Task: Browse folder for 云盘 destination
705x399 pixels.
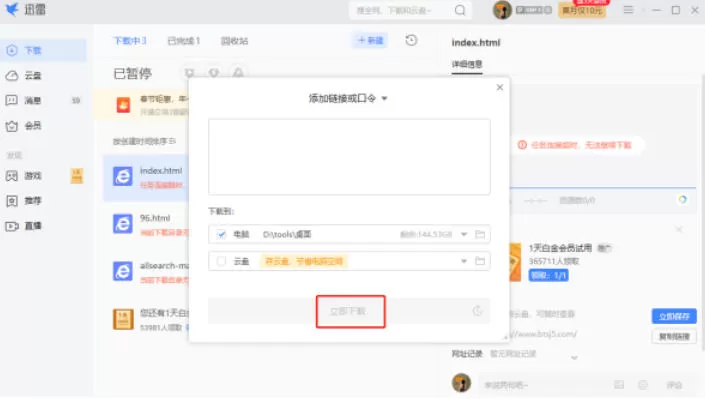Action: coord(480,261)
